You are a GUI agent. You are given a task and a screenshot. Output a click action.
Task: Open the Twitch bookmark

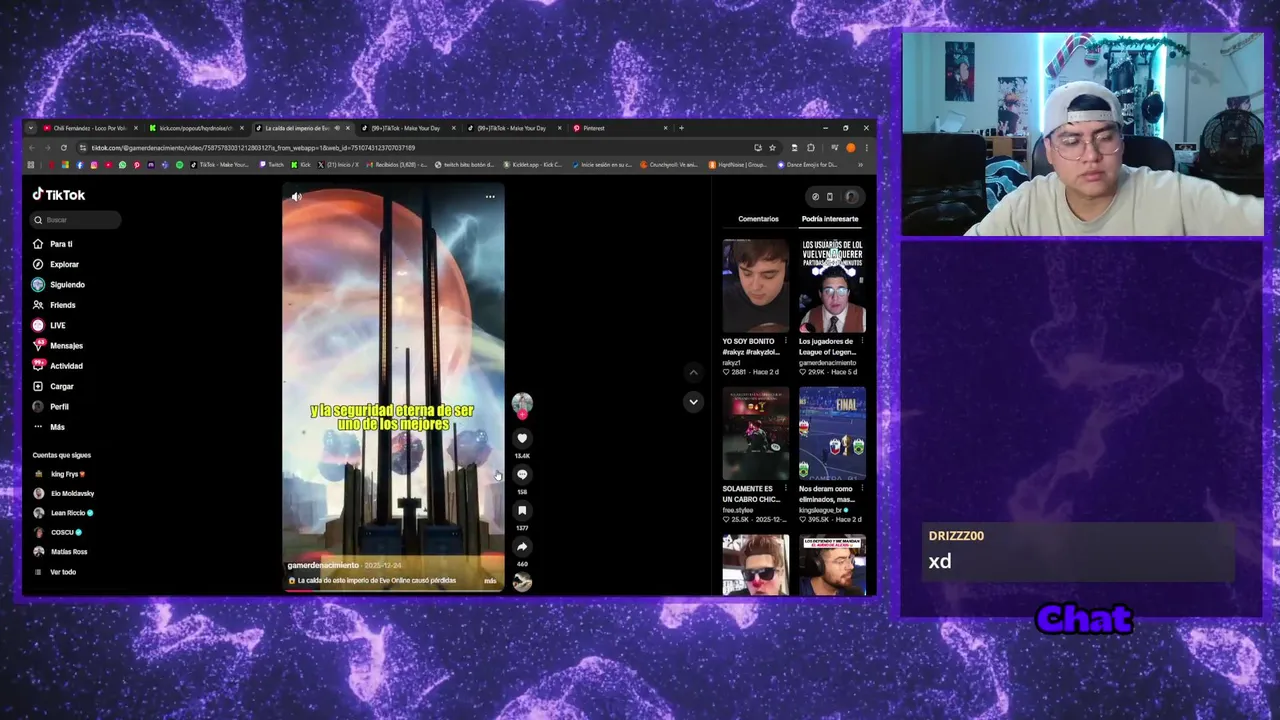[272, 165]
